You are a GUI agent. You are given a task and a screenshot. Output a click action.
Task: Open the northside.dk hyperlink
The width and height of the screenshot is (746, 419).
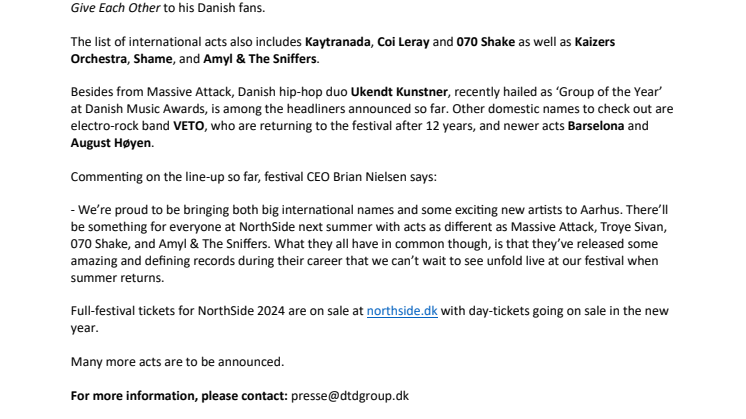point(402,311)
